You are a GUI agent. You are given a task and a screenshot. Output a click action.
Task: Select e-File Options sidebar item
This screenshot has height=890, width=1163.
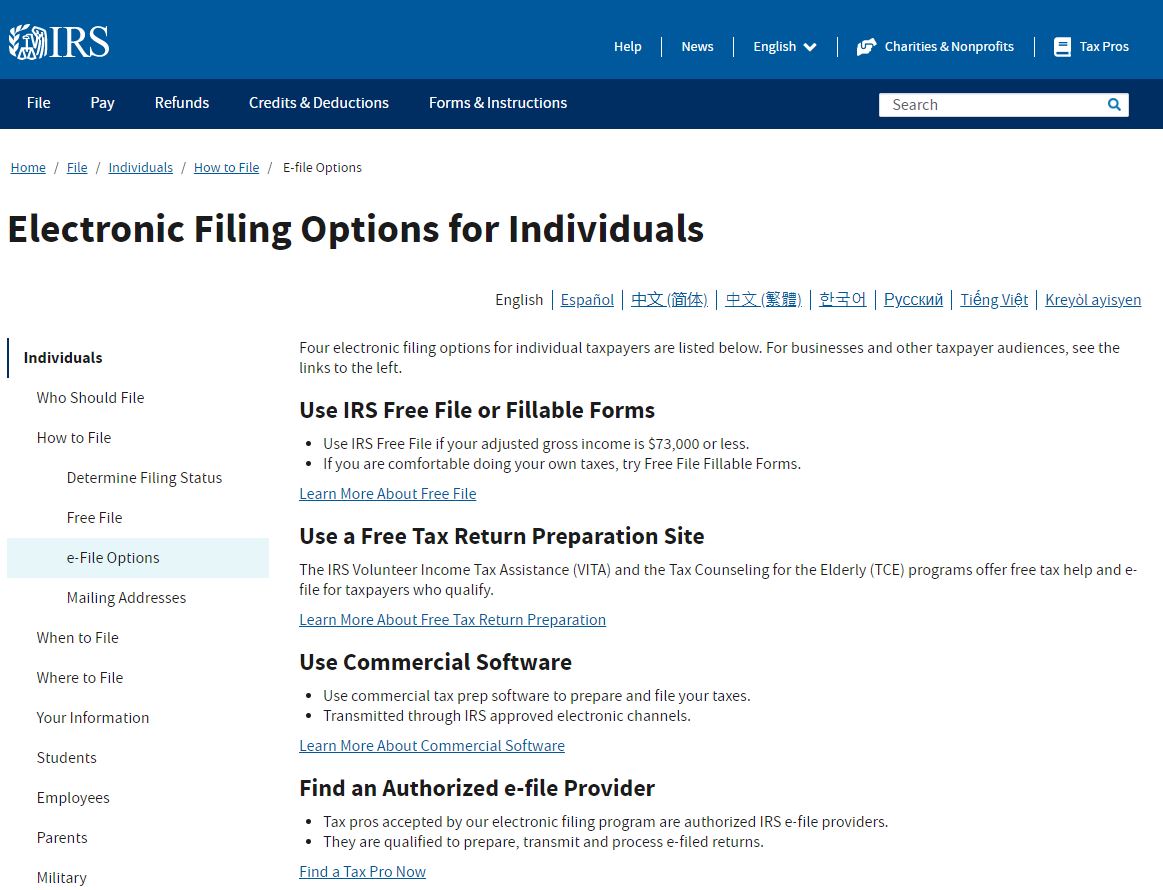(138, 558)
